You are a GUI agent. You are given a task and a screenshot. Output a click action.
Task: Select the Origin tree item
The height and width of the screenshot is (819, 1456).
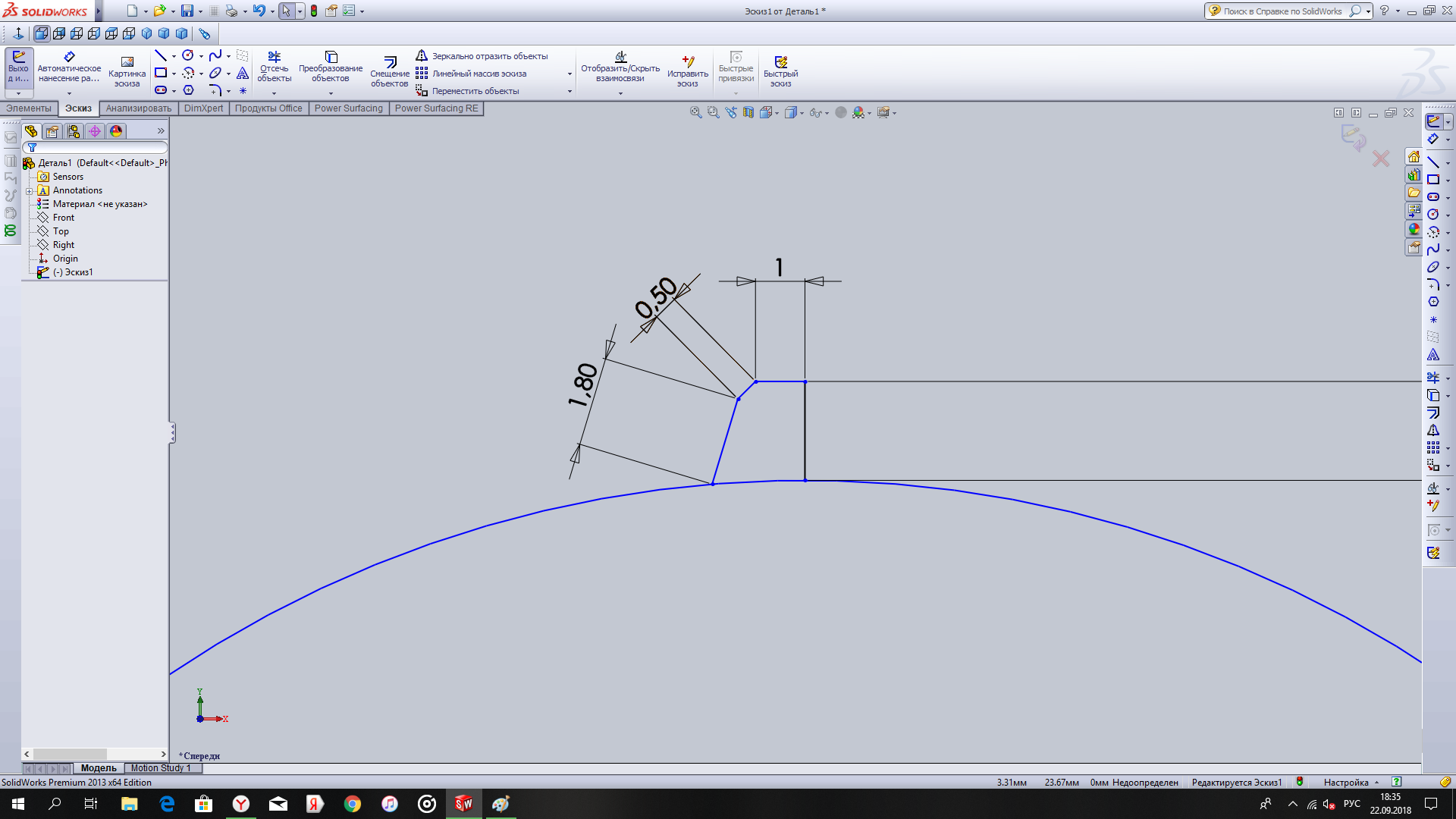coord(64,258)
